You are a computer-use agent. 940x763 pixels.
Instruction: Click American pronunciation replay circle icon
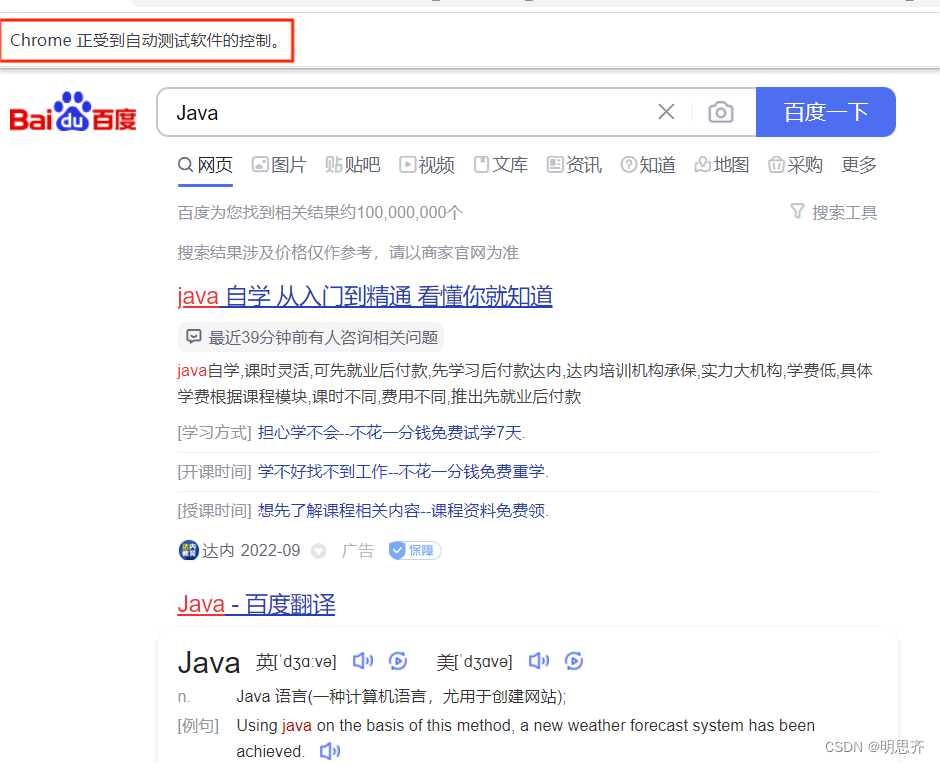574,661
